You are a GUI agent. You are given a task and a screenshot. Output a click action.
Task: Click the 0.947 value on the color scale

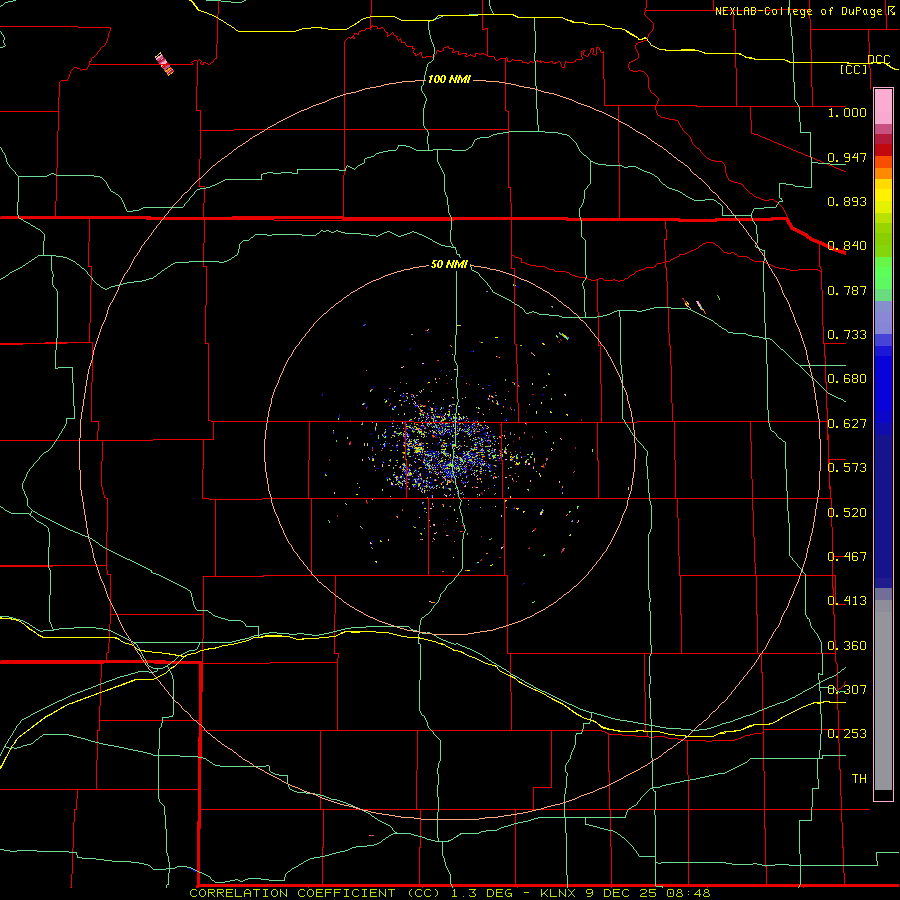[x=847, y=157]
